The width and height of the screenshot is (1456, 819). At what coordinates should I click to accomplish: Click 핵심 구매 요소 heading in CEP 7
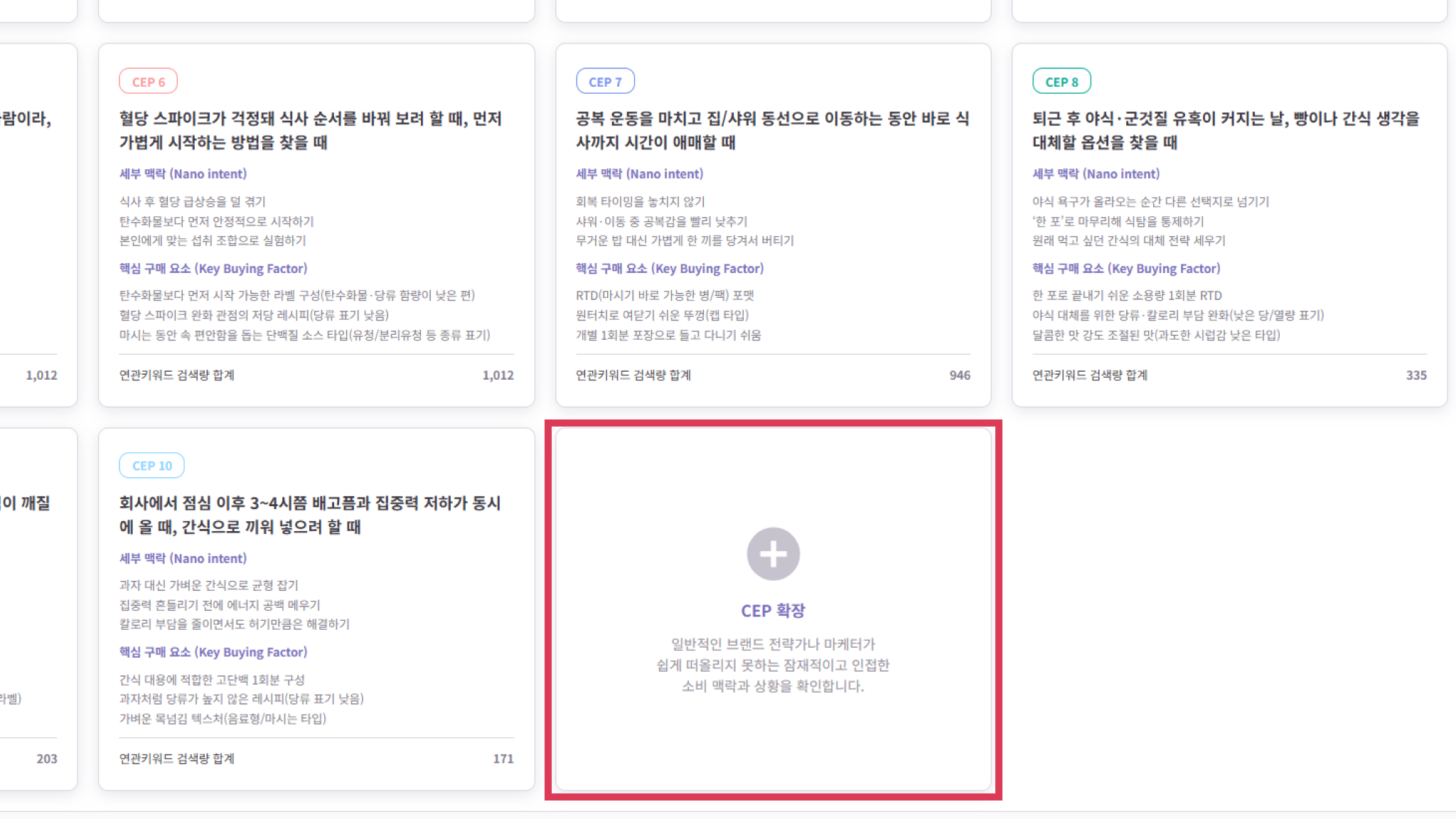tap(669, 269)
